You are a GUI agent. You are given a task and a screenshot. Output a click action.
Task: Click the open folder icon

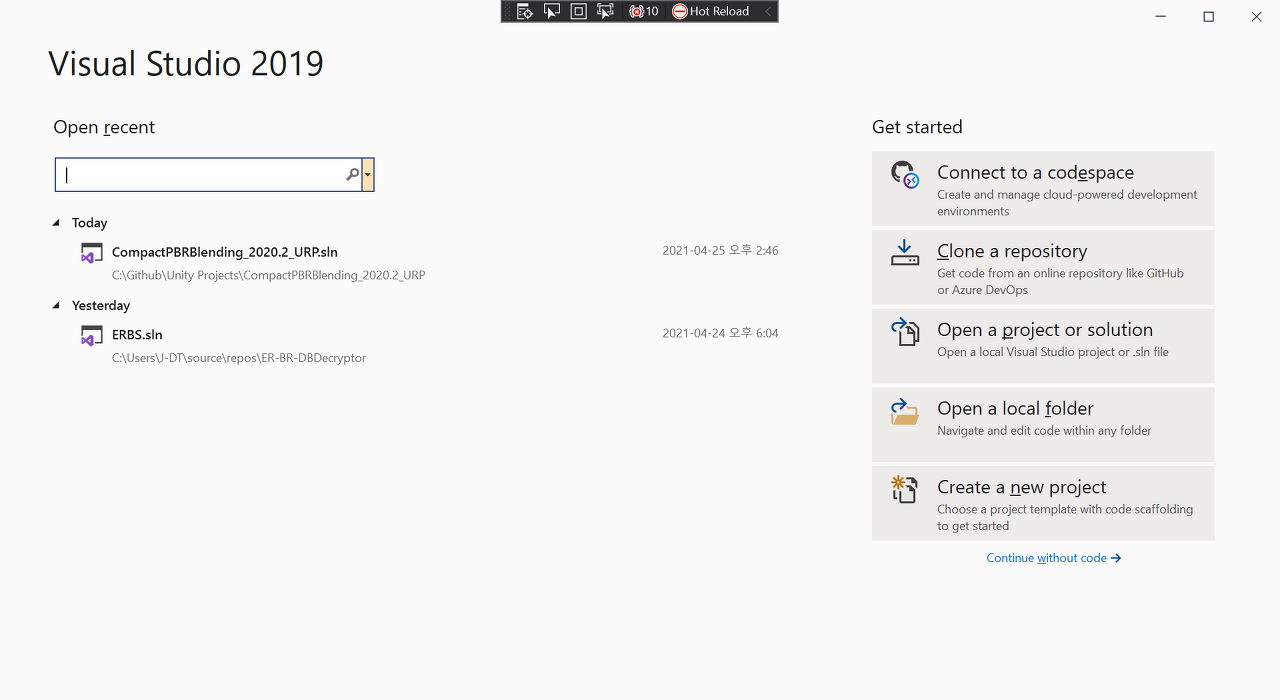click(x=904, y=411)
